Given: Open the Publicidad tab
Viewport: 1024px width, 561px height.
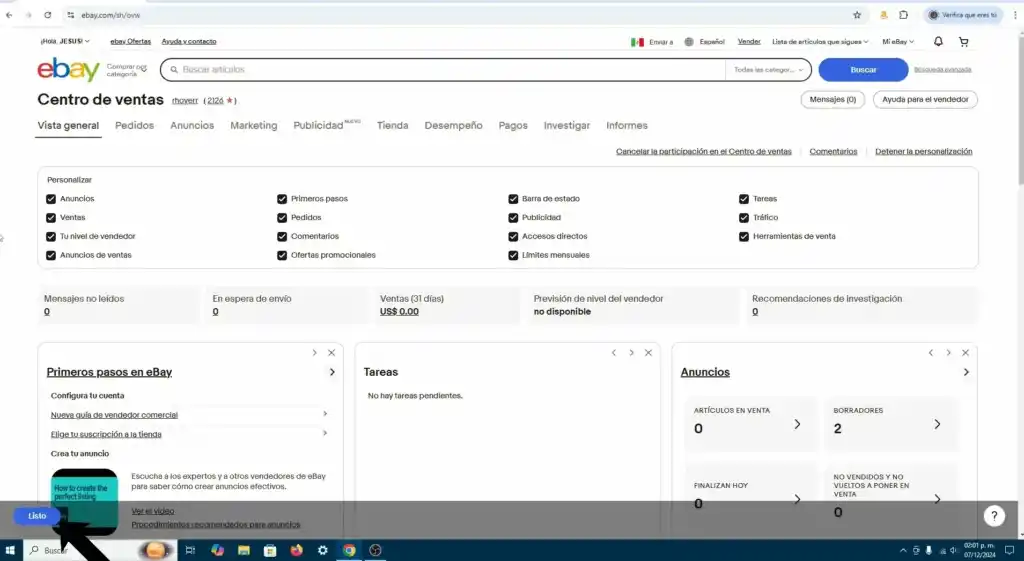Looking at the screenshot, I should pos(327,125).
